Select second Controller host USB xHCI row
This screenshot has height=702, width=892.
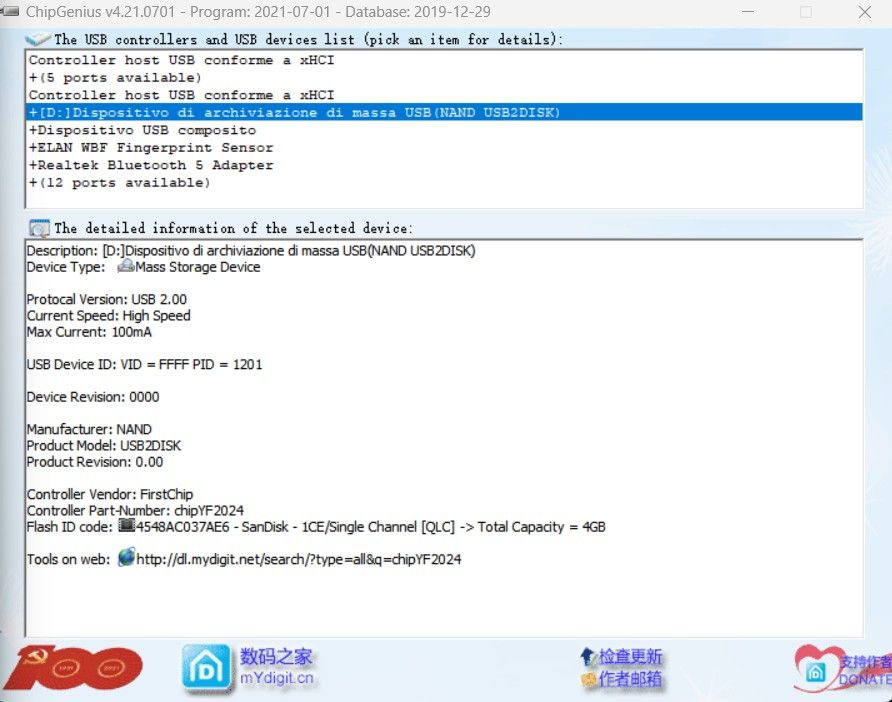click(x=444, y=95)
